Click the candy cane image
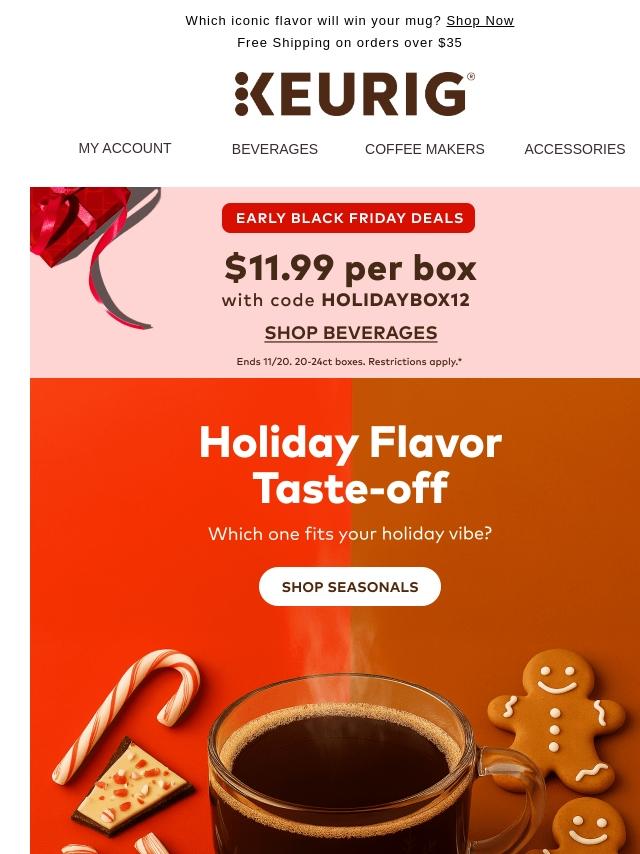640x854 pixels. [x=126, y=713]
